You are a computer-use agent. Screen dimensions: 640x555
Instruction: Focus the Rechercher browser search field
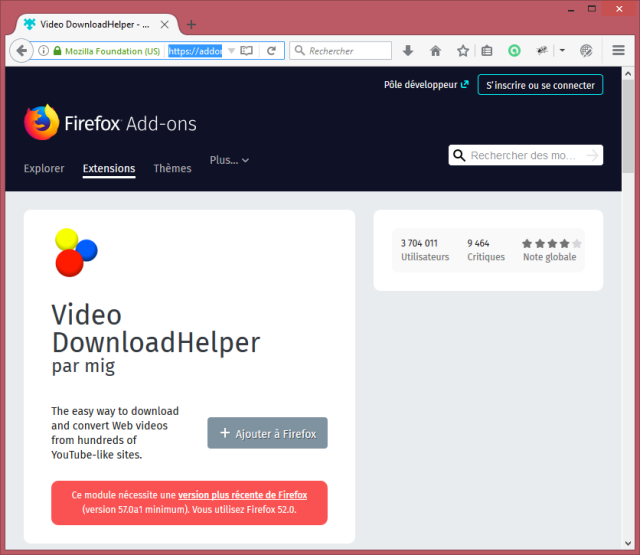340,51
